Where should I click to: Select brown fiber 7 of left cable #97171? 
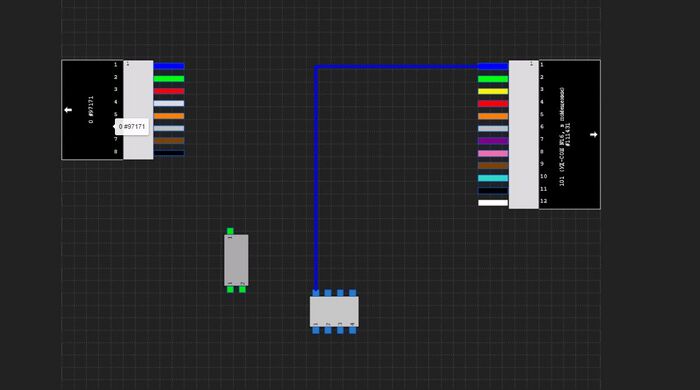click(x=169, y=141)
